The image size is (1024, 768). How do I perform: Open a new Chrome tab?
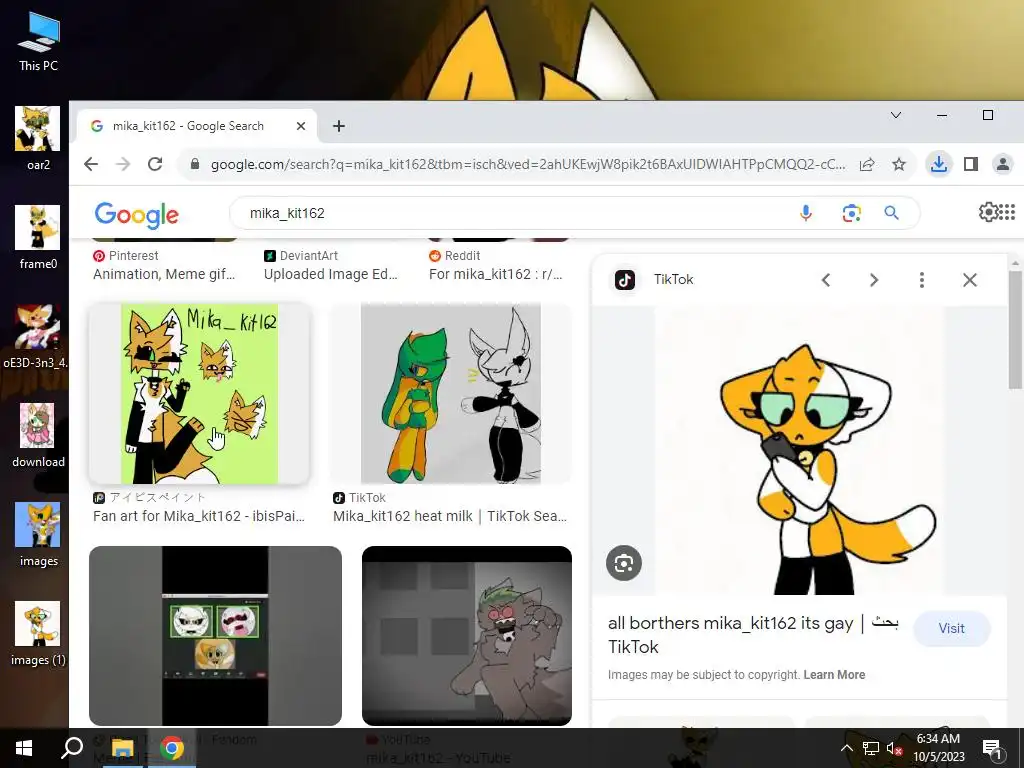(x=338, y=126)
